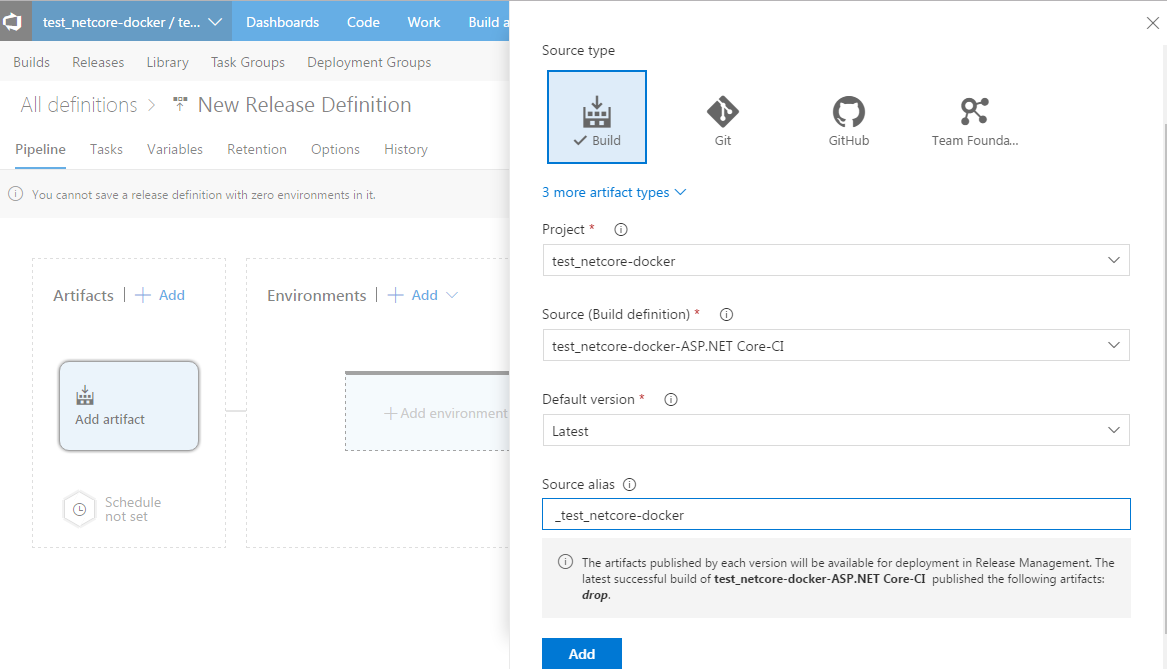1167x669 pixels.
Task: Expand 3 more artifact types
Action: click(x=614, y=193)
